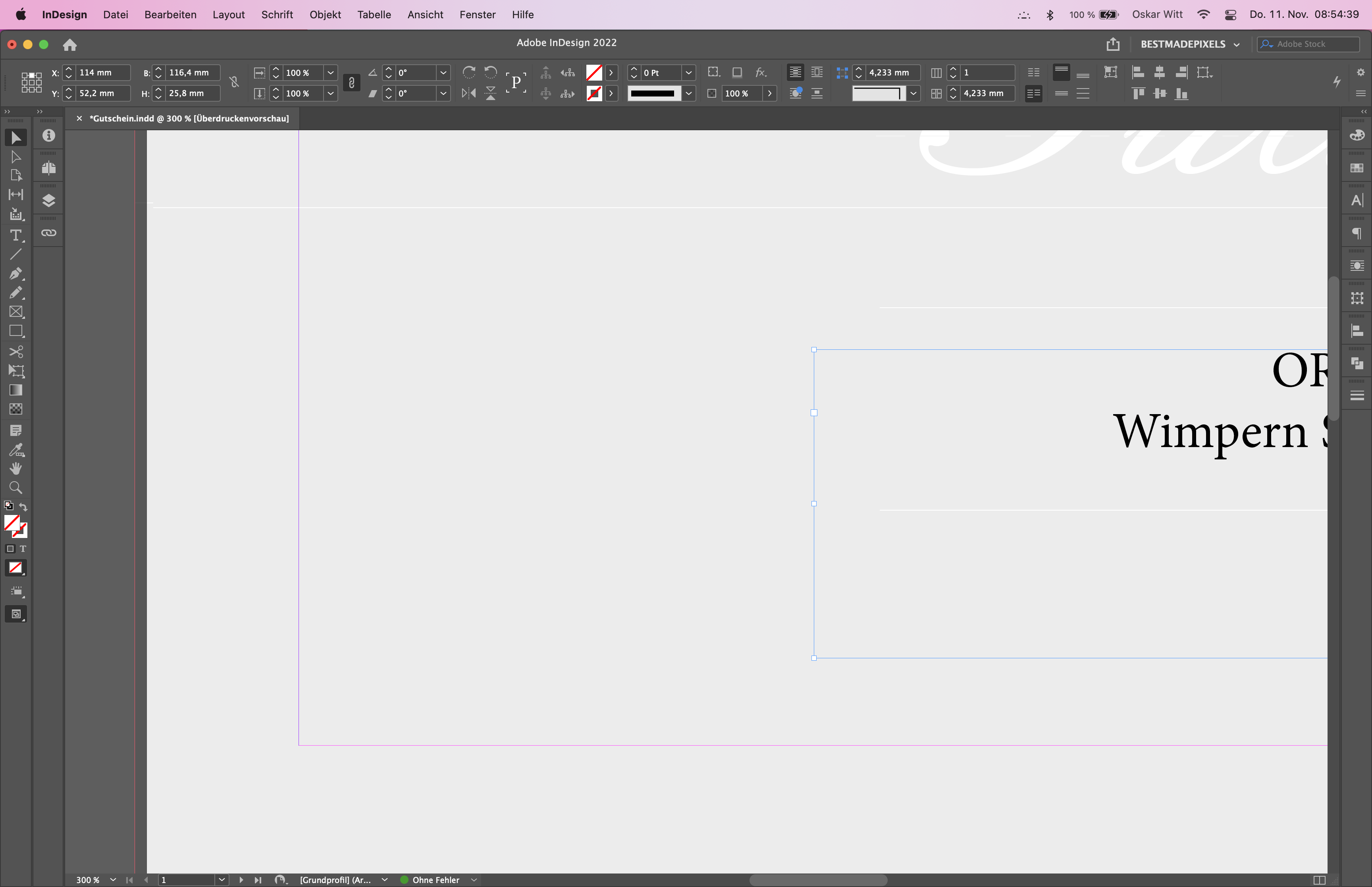1372x887 pixels.
Task: Open the Fenster menu
Action: pos(477,14)
